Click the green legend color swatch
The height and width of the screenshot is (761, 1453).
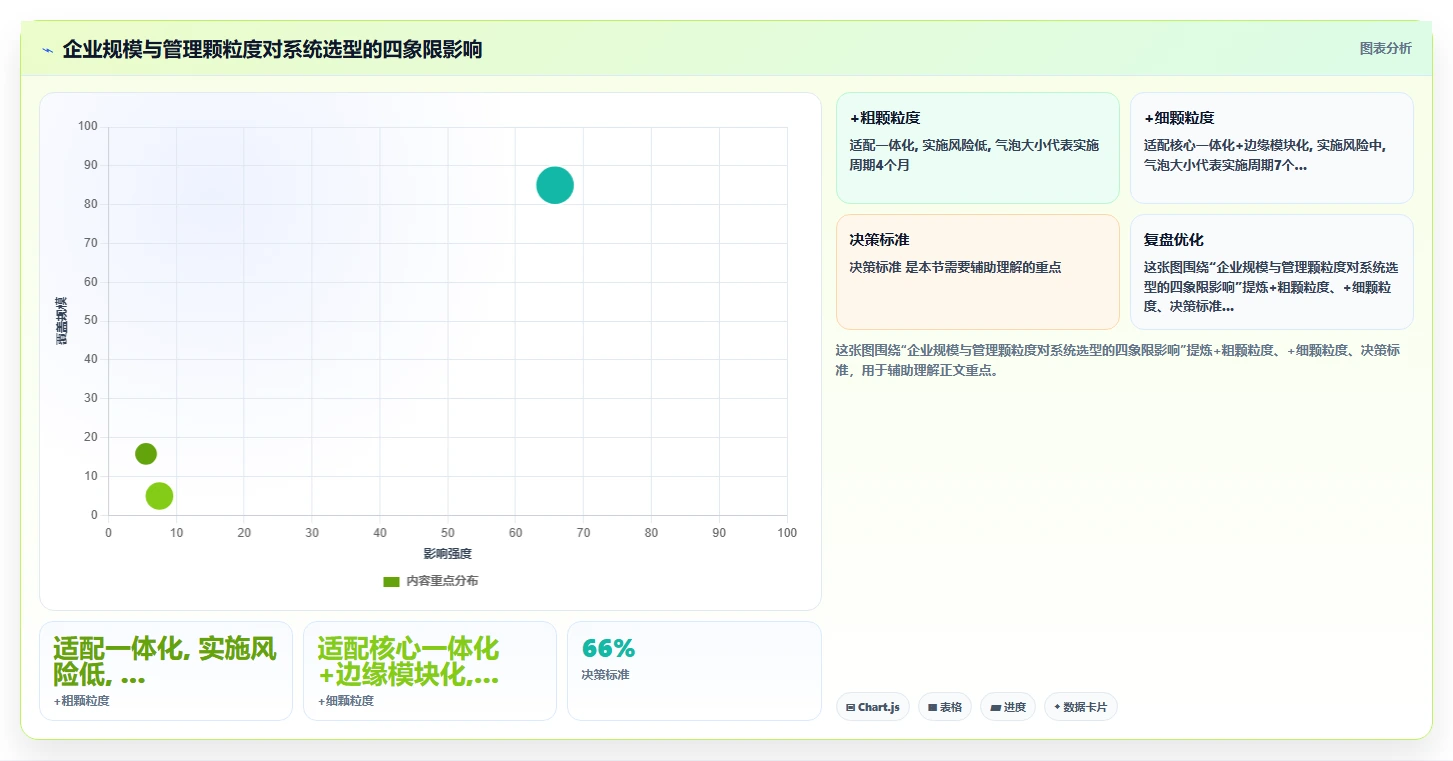391,581
